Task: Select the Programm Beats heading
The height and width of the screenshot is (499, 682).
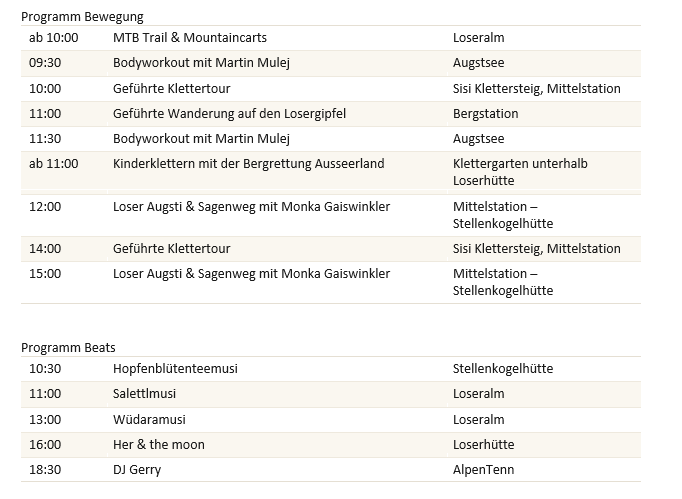Action: tap(68, 348)
